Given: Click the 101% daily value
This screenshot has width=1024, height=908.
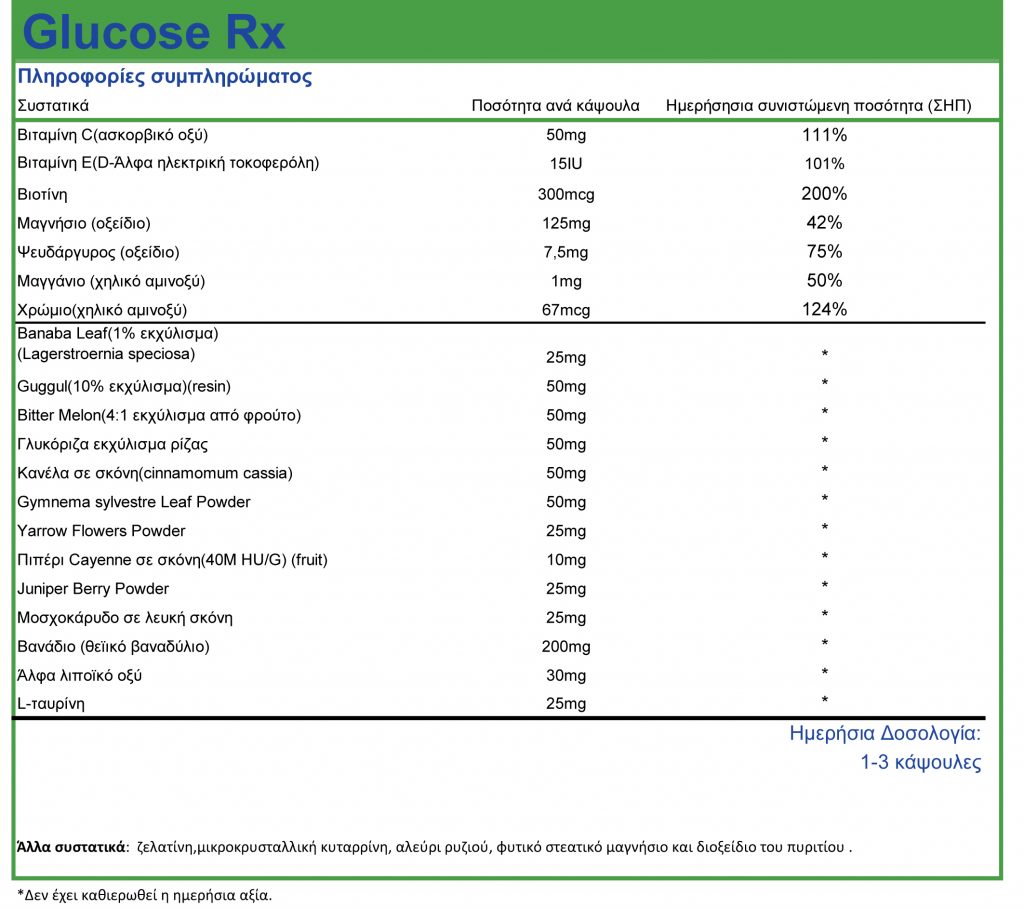Looking at the screenshot, I should (x=824, y=164).
